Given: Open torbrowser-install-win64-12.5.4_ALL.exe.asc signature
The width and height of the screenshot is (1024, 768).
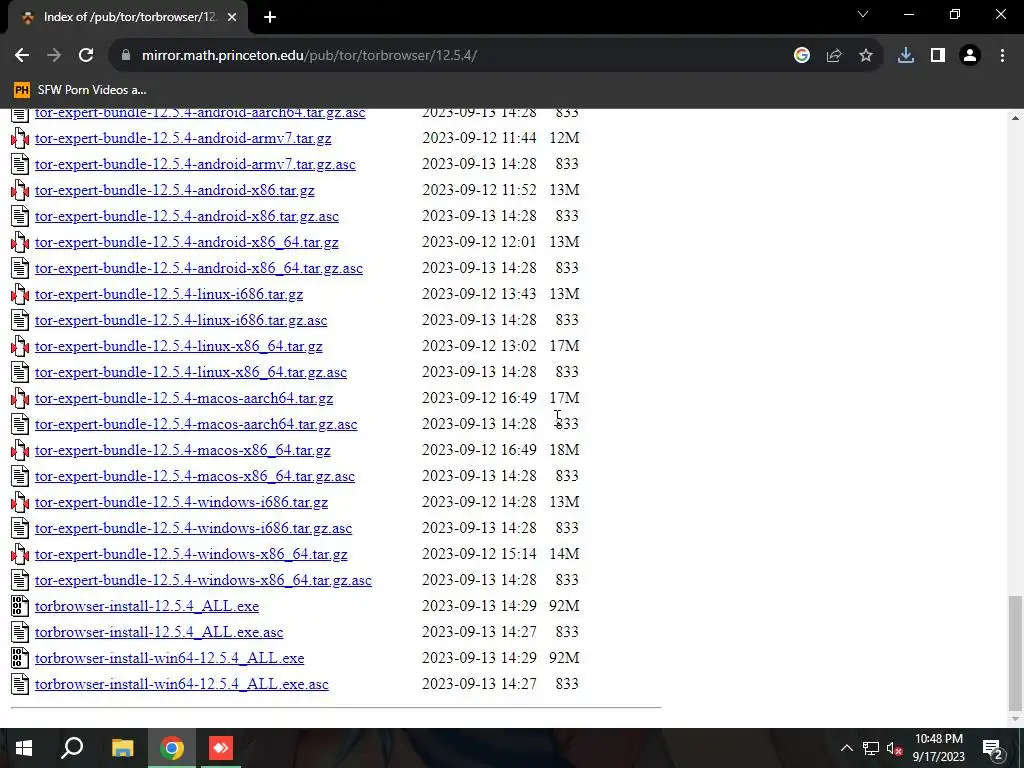Looking at the screenshot, I should click(182, 684).
